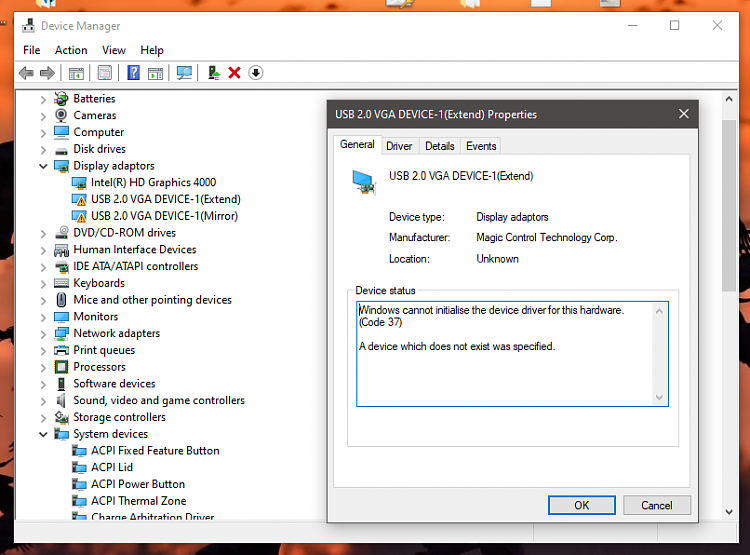Expand the Computer node
The width and height of the screenshot is (750, 555).
tap(43, 133)
